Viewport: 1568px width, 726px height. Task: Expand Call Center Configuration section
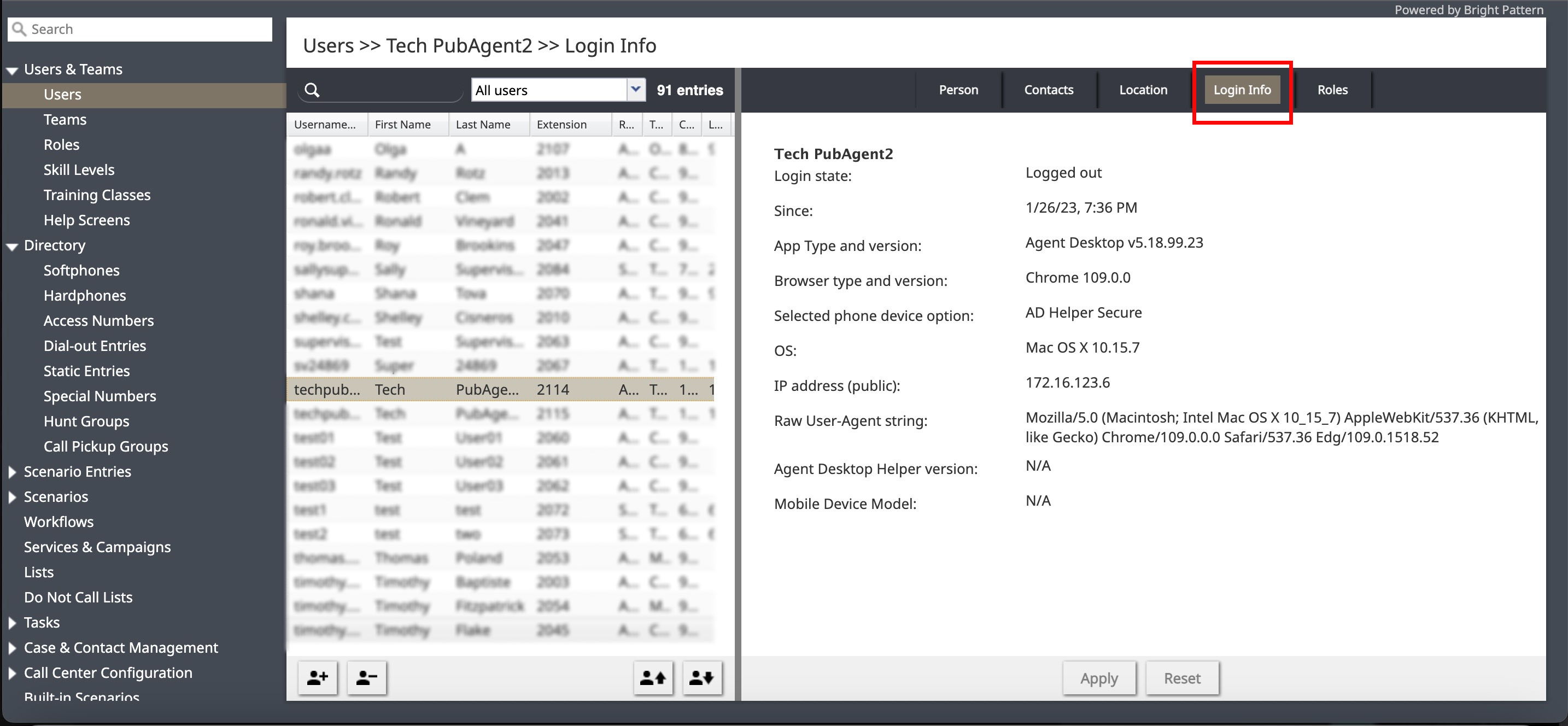click(12, 672)
